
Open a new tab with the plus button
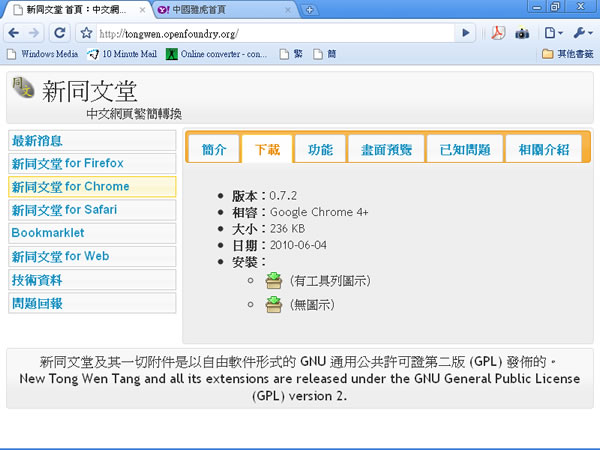[x=310, y=10]
